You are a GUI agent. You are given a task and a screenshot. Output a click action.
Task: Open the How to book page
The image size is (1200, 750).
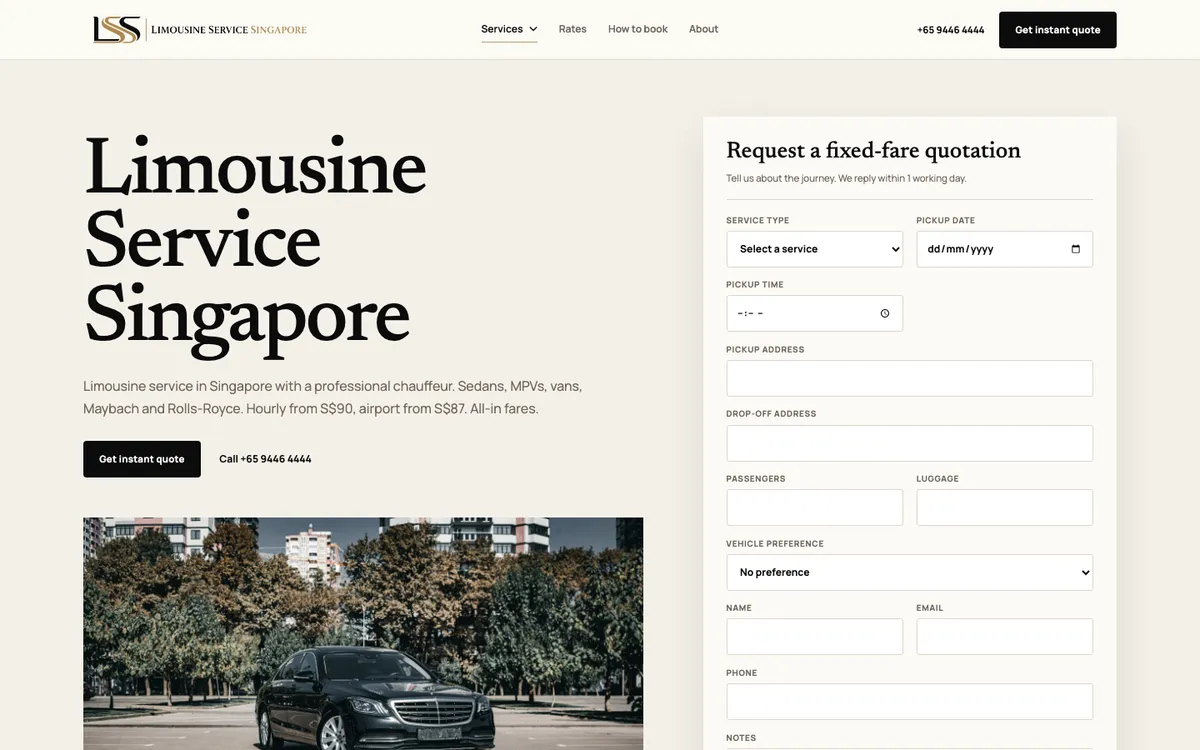[x=638, y=29]
